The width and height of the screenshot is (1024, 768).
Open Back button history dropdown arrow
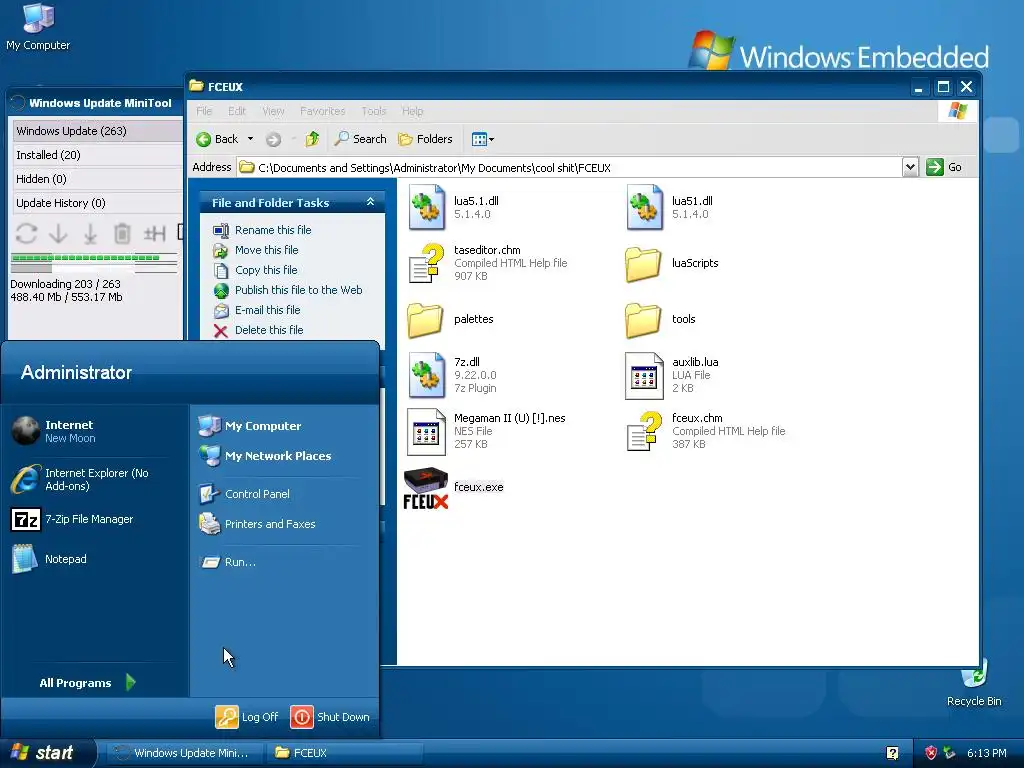[250, 139]
